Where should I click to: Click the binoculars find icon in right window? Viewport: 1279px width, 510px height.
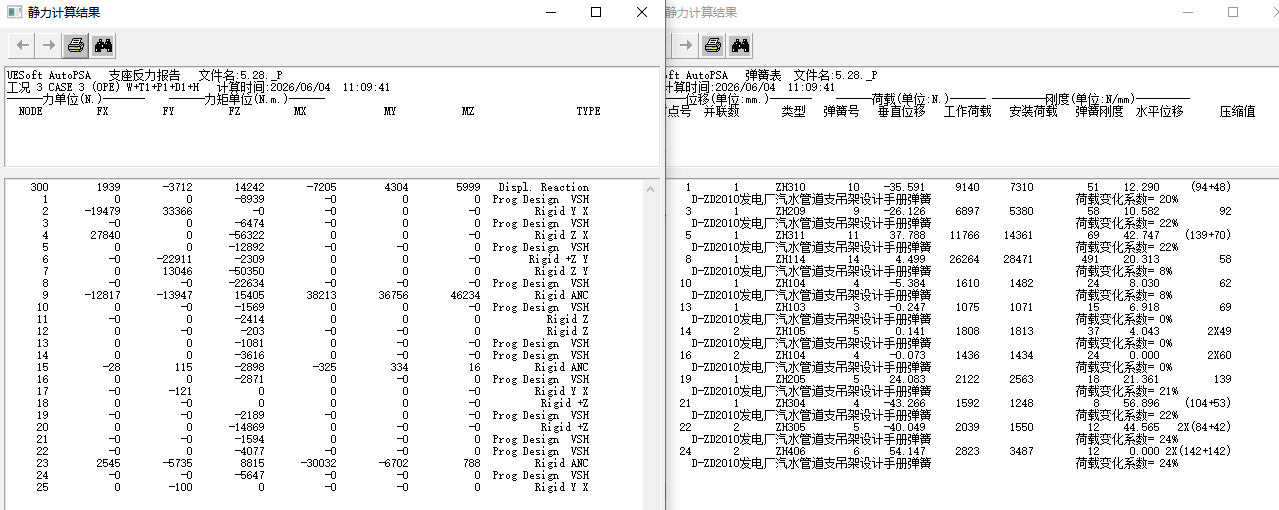740,45
